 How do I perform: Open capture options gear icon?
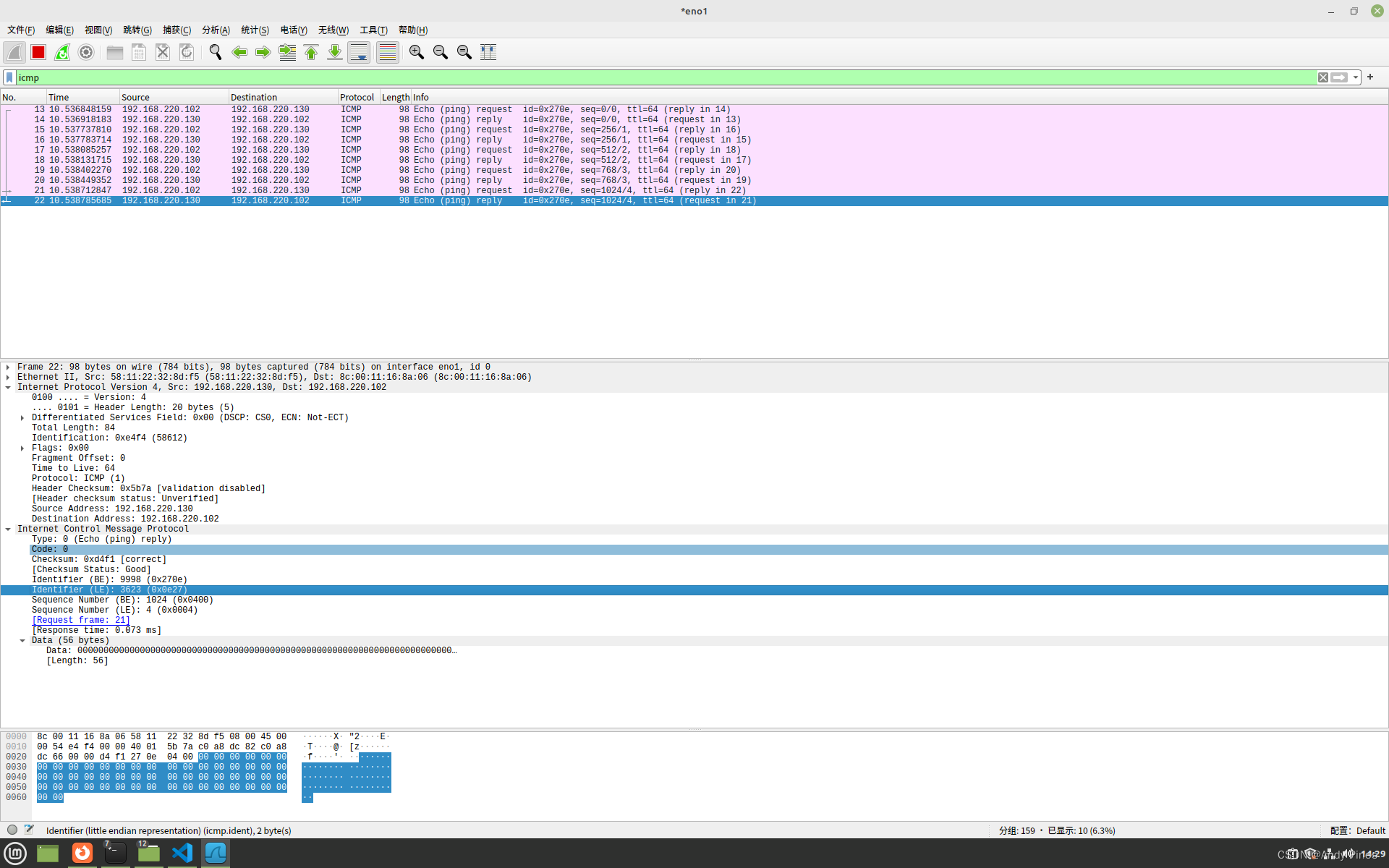click(86, 52)
